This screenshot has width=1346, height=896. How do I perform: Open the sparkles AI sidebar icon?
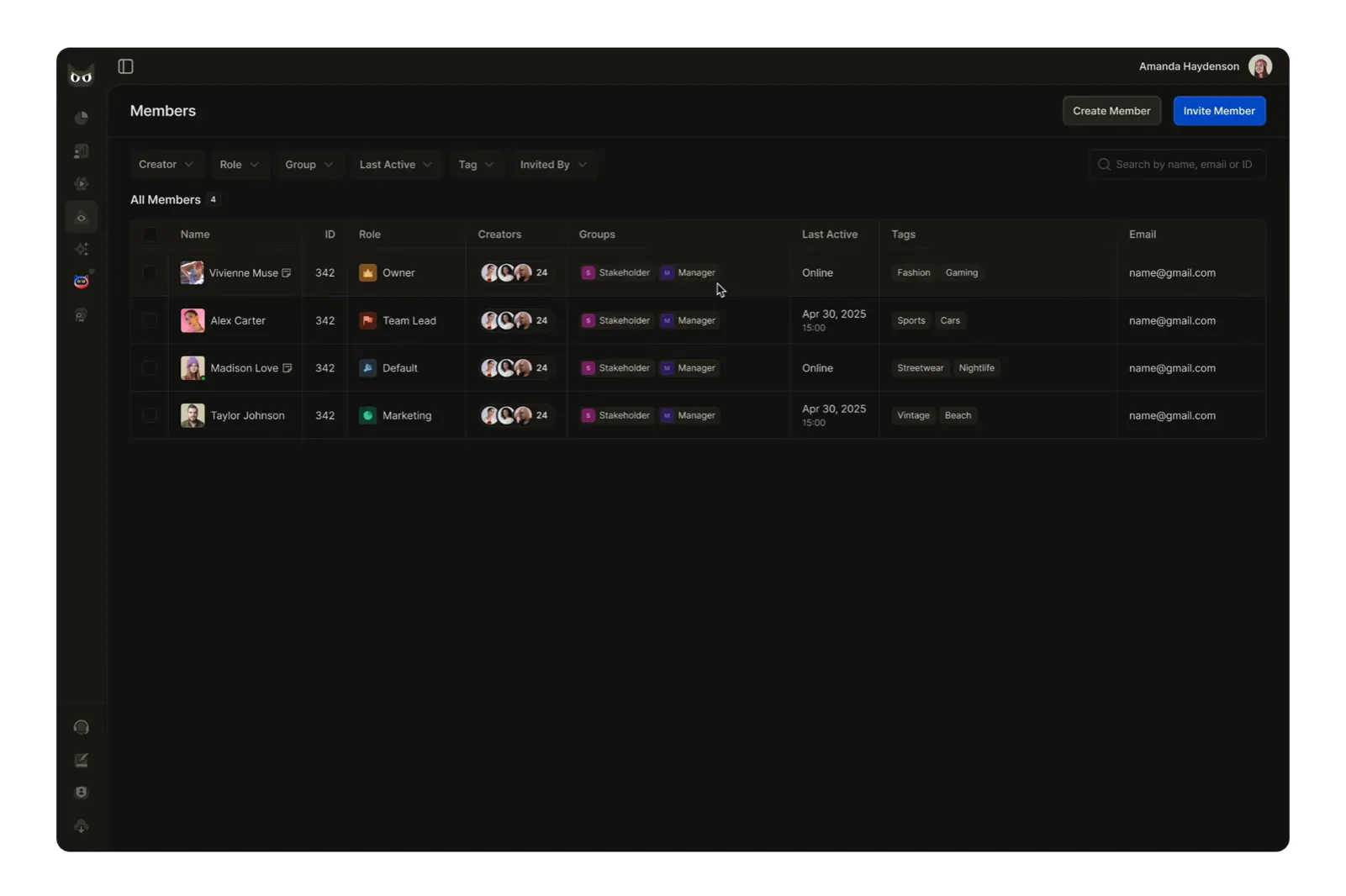click(x=82, y=249)
